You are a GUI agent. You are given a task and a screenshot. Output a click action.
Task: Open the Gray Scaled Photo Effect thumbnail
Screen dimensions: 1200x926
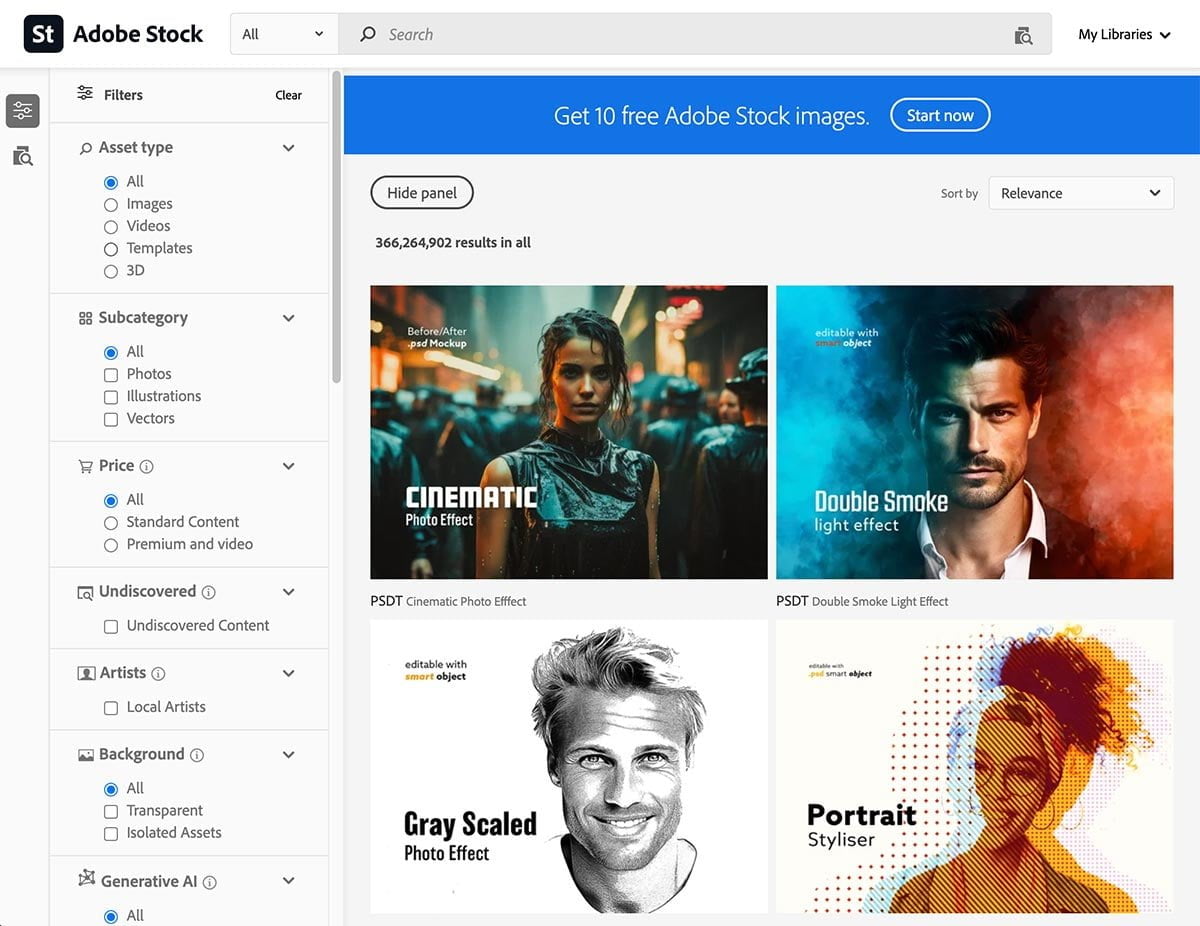pyautogui.click(x=569, y=766)
